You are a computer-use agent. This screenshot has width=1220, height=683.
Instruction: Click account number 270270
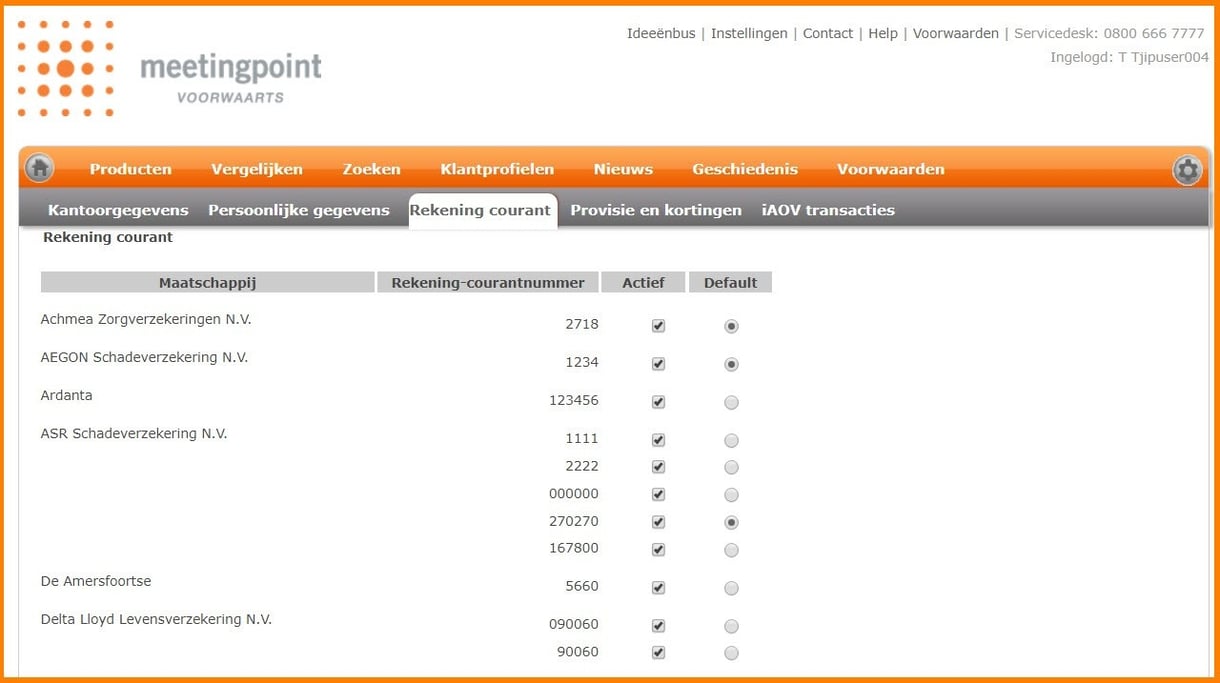574,521
